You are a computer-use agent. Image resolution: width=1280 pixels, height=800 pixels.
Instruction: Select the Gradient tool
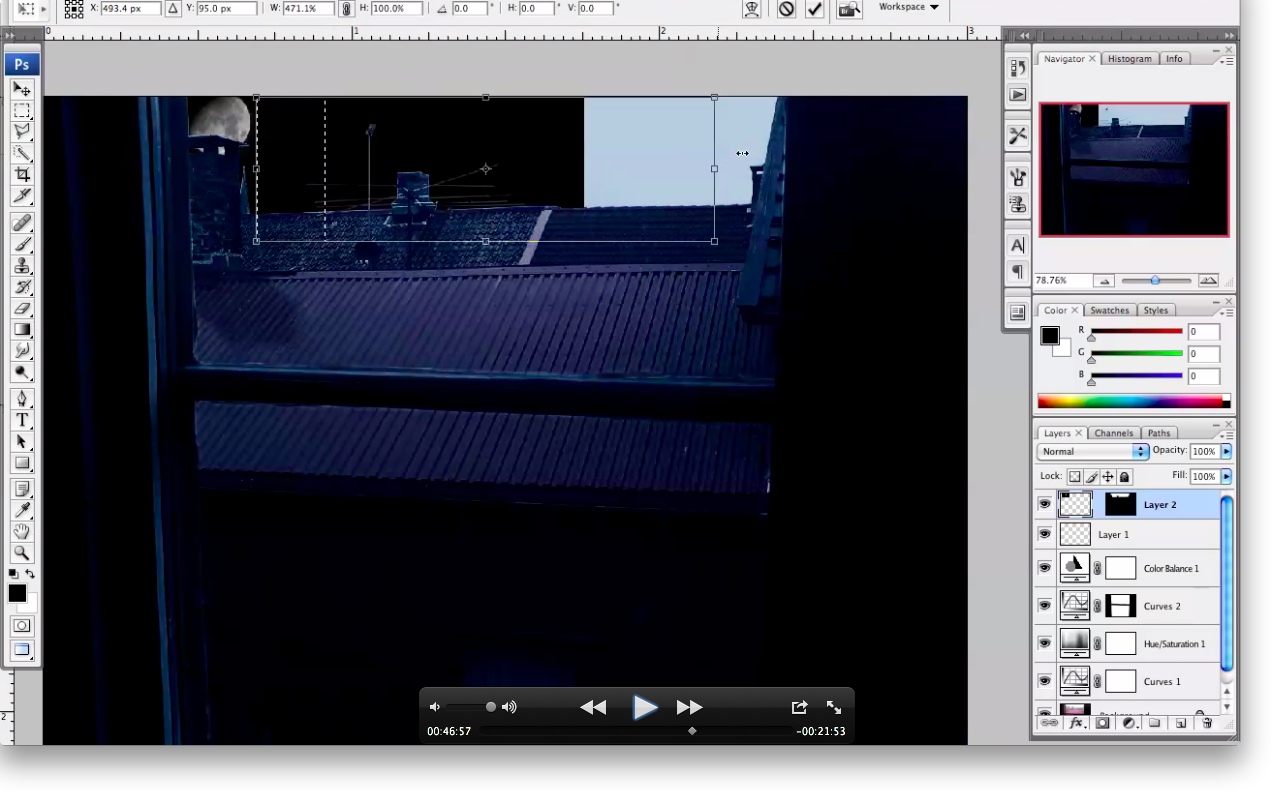[x=22, y=329]
